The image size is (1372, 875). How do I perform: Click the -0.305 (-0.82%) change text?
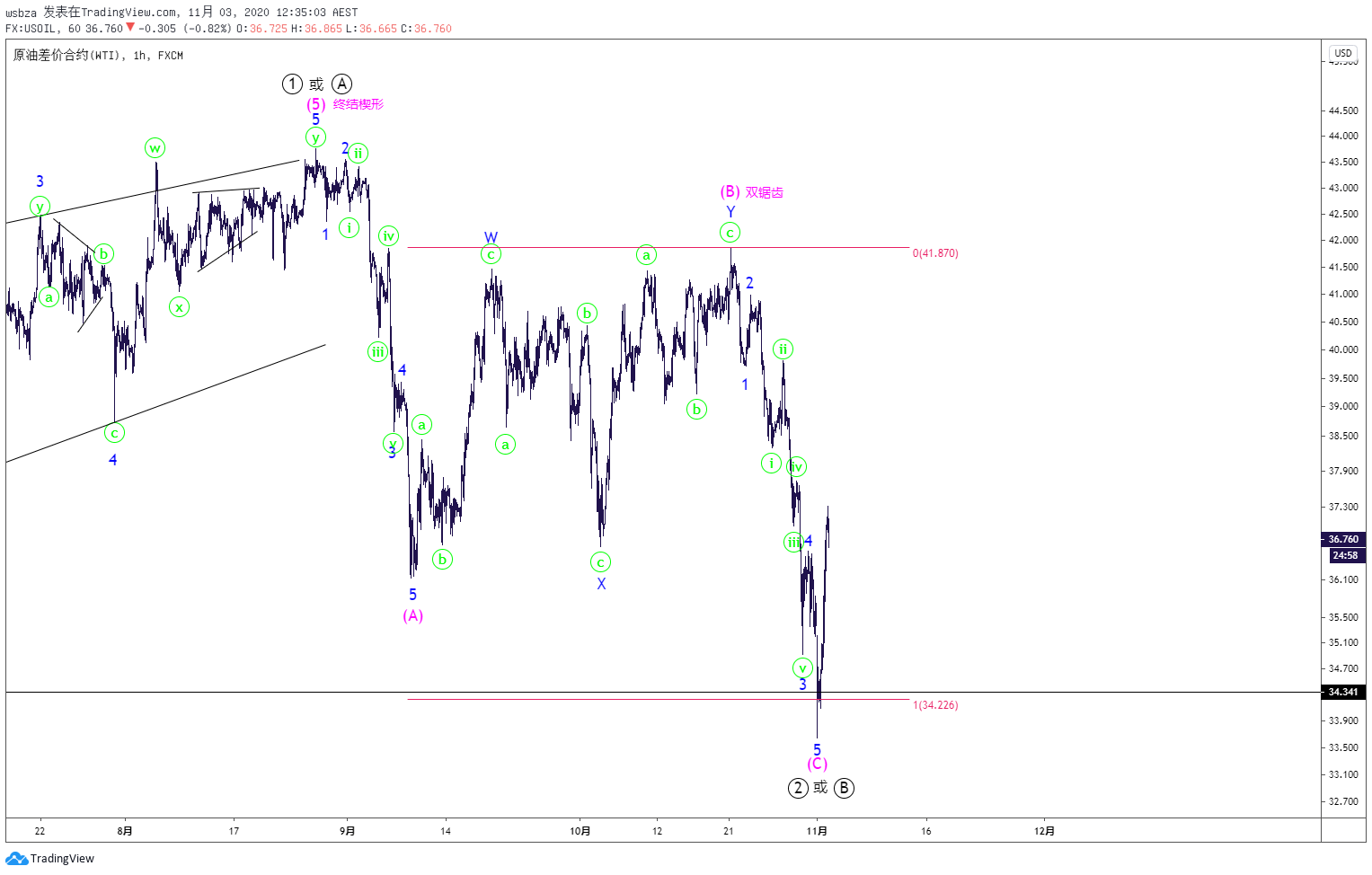tap(187, 29)
